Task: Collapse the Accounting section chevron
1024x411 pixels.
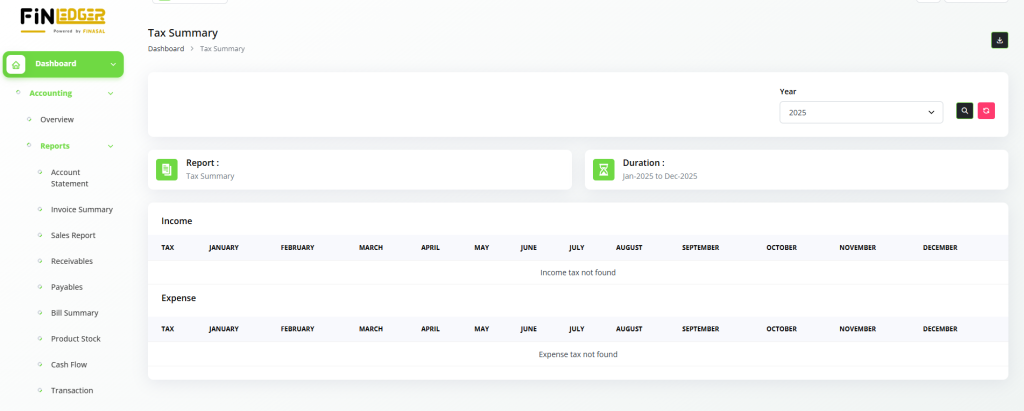Action: tap(110, 93)
